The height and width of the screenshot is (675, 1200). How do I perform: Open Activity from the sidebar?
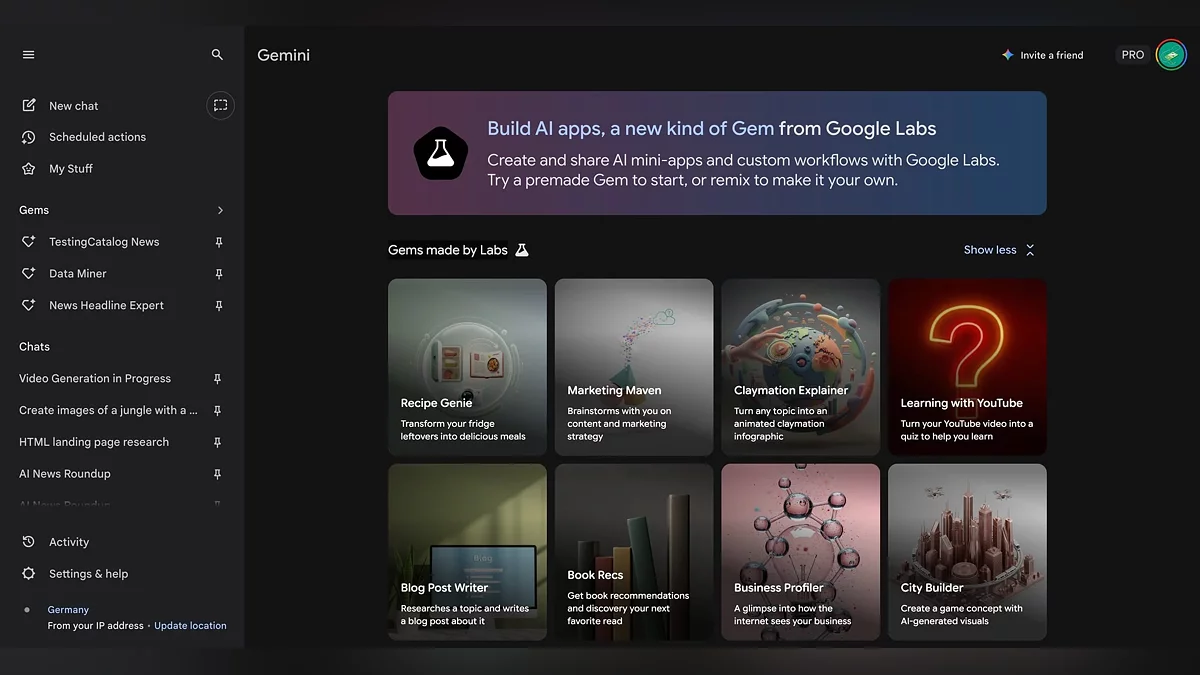point(69,542)
